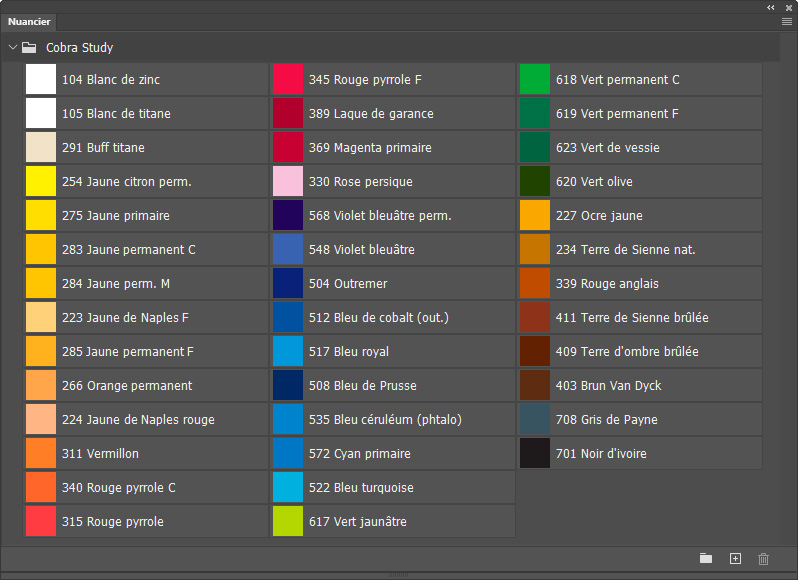Pick the 618 Vert permanent C color swatch
Screen dimensions: 798x580
(x=534, y=79)
